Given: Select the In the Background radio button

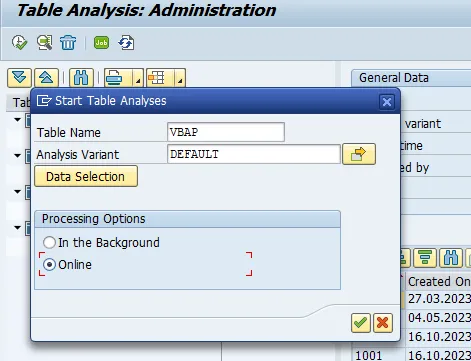Looking at the screenshot, I should point(49,243).
